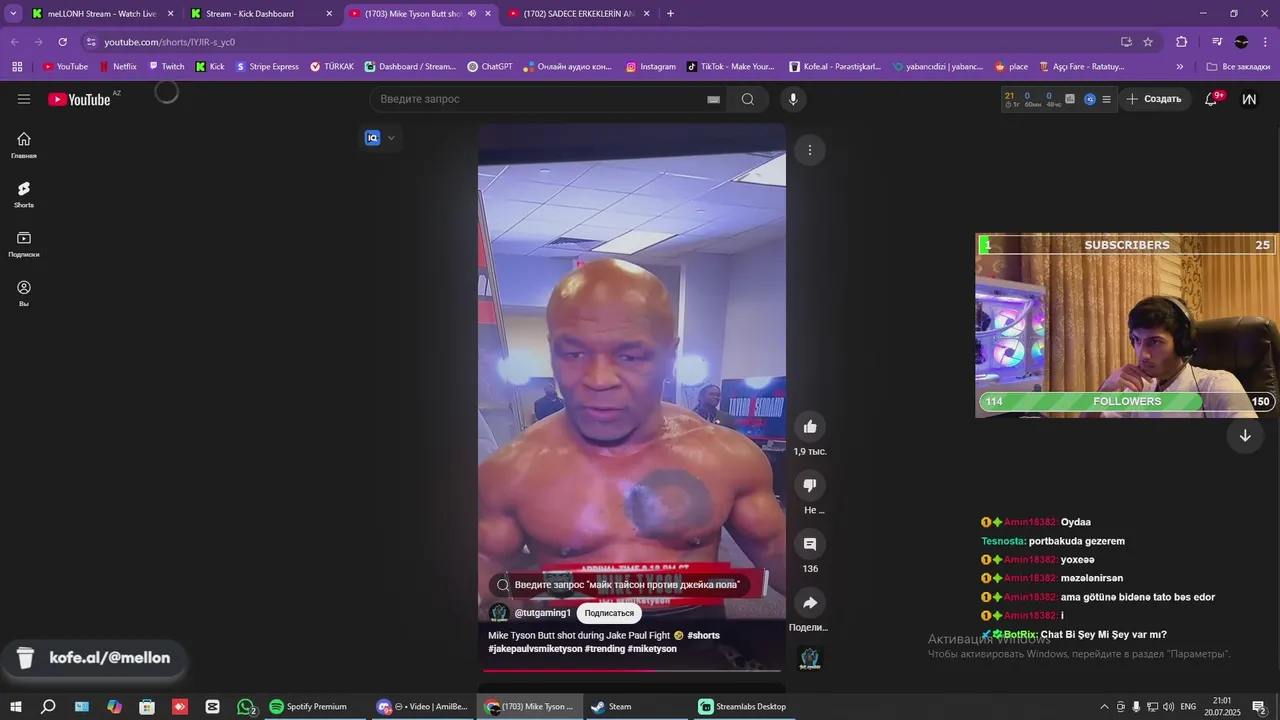
Task: Open the three-dot more options menu
Action: pyautogui.click(x=810, y=150)
